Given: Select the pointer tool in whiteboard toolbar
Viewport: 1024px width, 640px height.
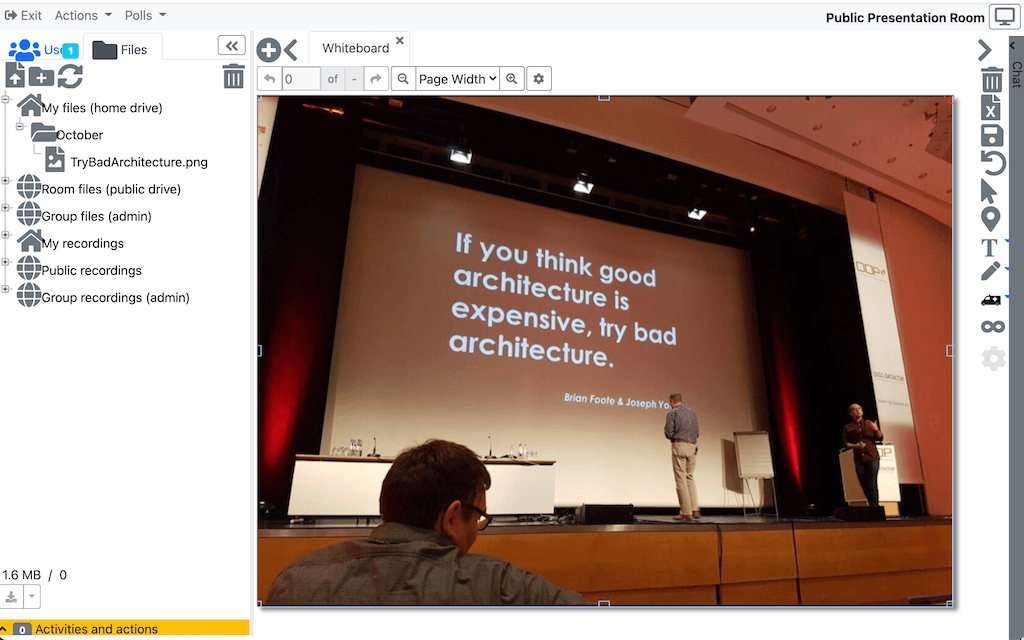Looking at the screenshot, I should [990, 191].
